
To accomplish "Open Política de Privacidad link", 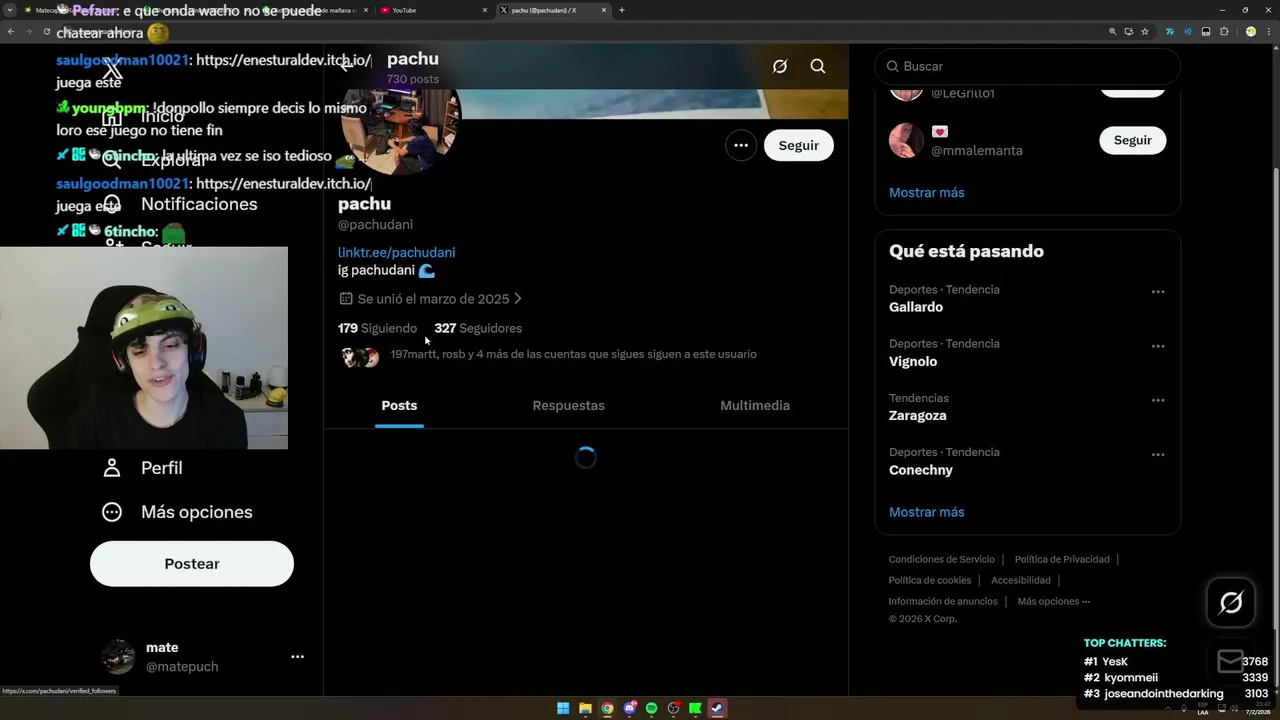I will tap(1062, 559).
